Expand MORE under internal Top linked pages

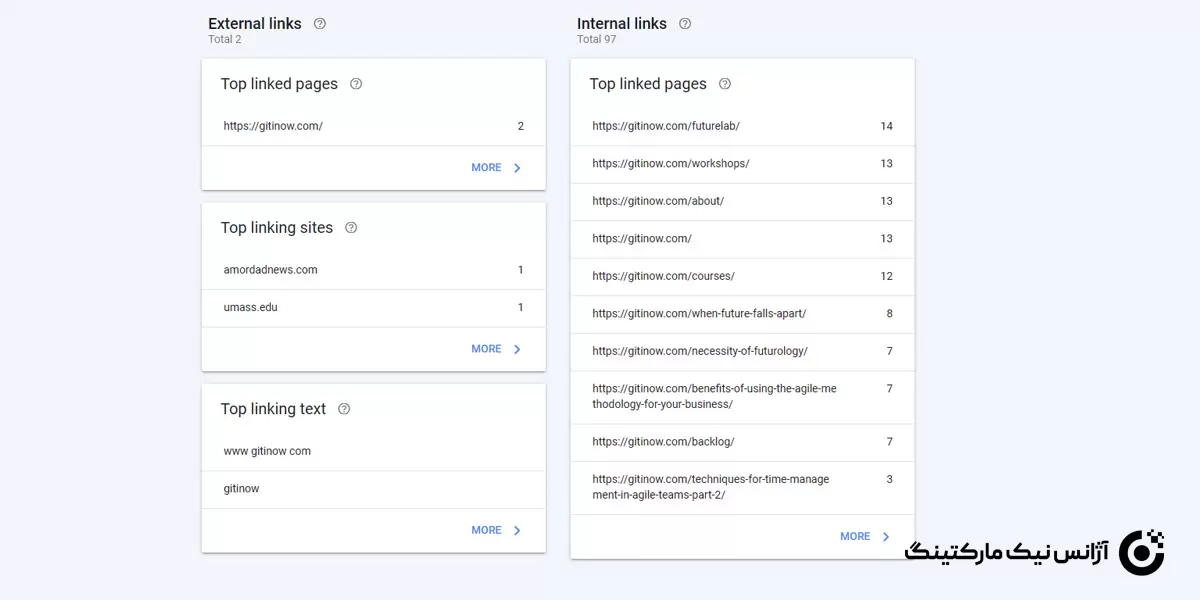point(866,536)
